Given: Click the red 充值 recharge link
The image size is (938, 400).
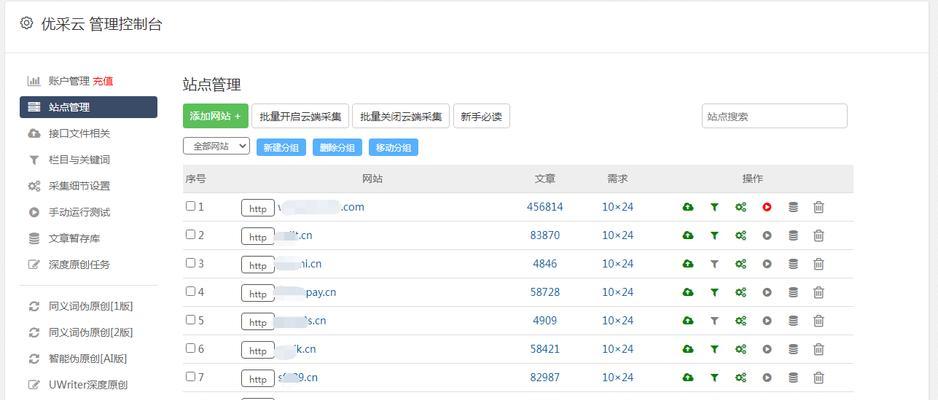Looking at the screenshot, I should point(103,81).
